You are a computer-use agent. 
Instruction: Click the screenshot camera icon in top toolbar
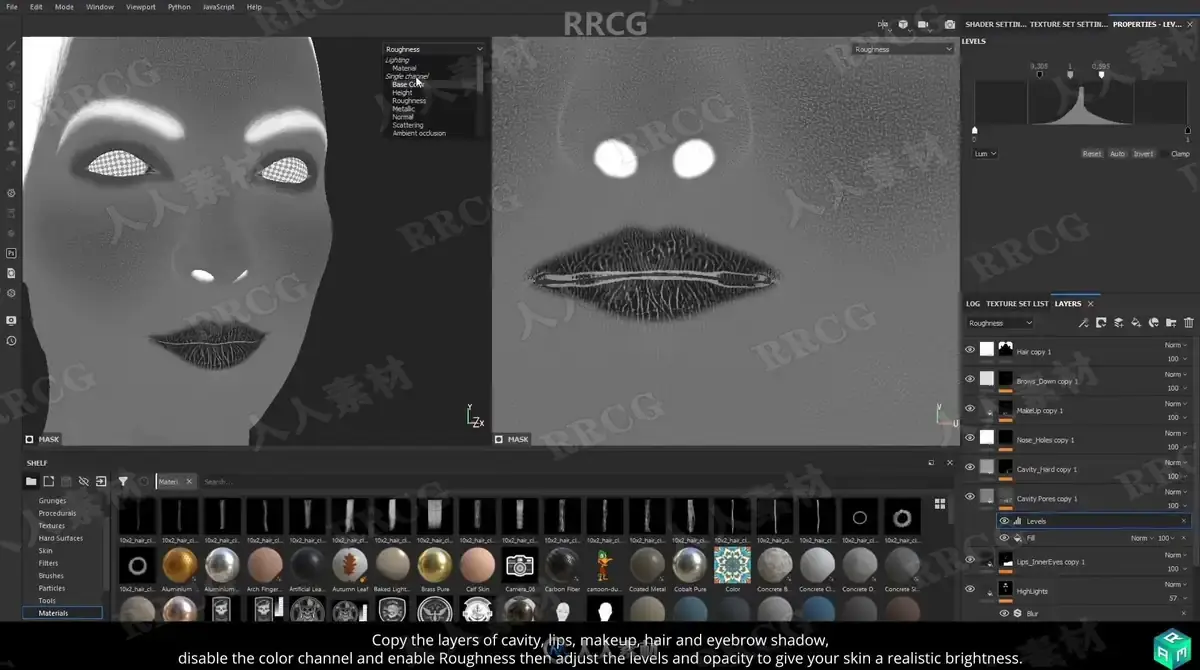(x=950, y=24)
